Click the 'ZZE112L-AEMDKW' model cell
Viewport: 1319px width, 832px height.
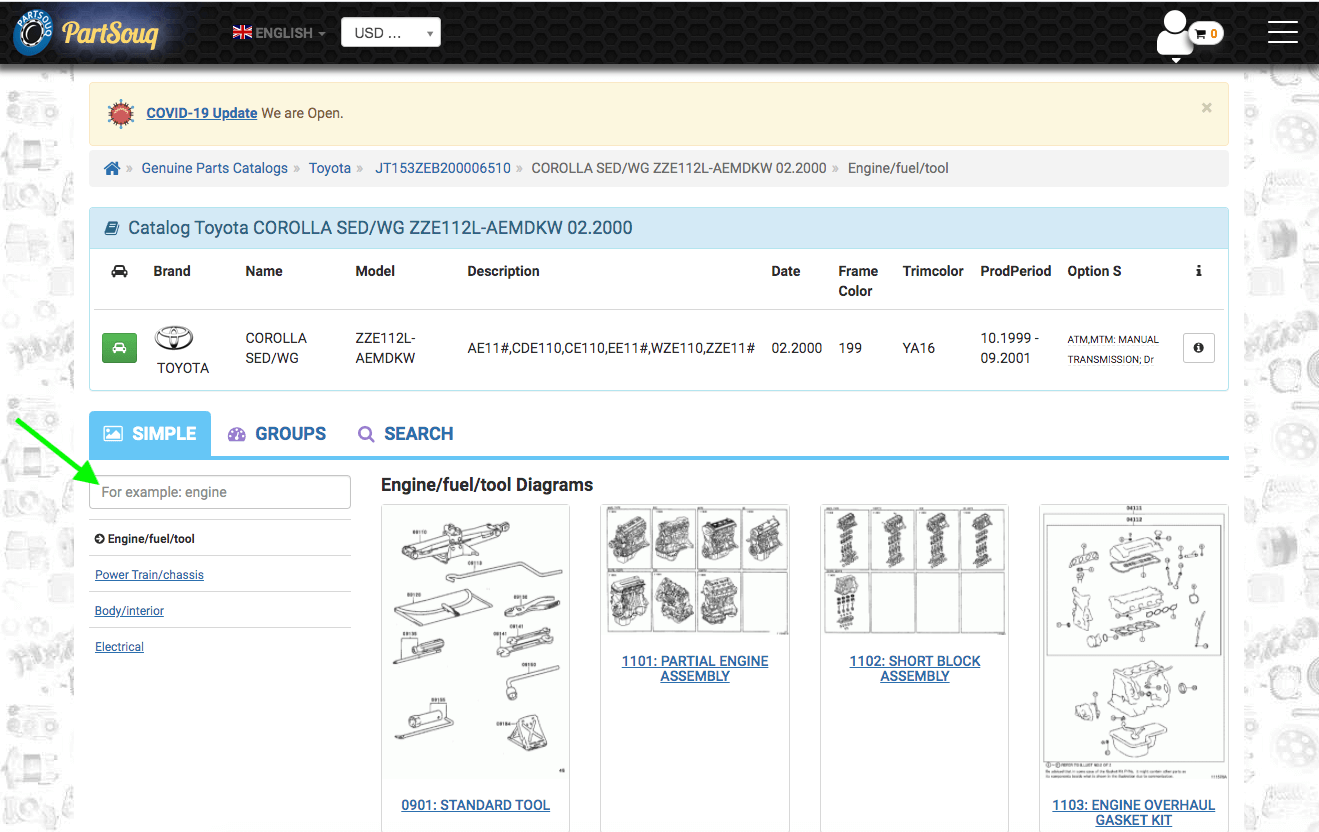[385, 348]
